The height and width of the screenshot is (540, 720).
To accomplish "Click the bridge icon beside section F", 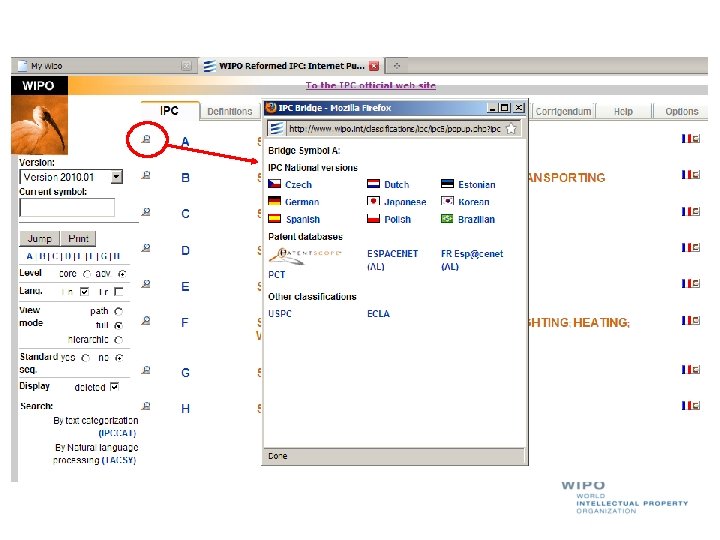I will click(146, 321).
